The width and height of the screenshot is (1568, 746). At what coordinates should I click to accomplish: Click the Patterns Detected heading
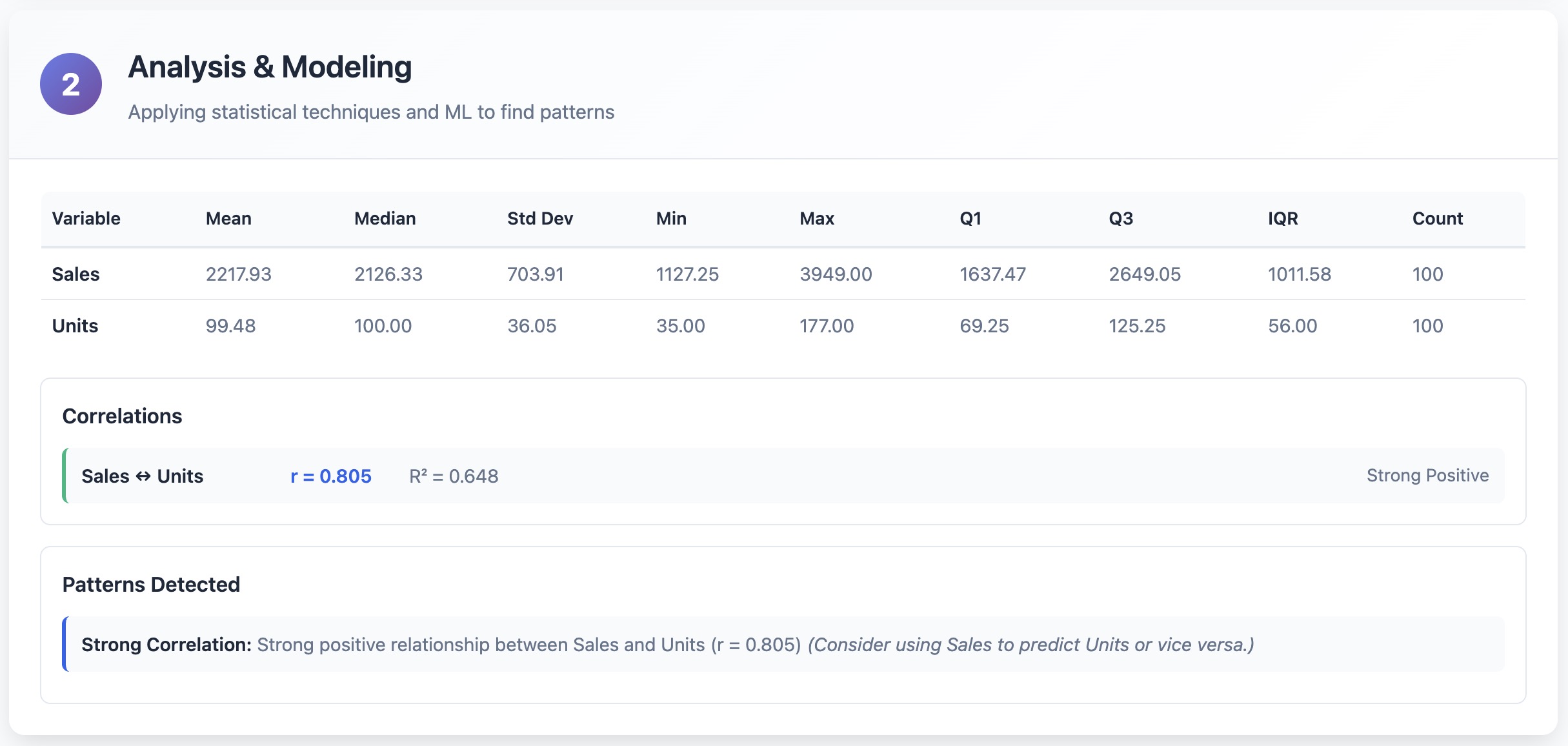151,585
